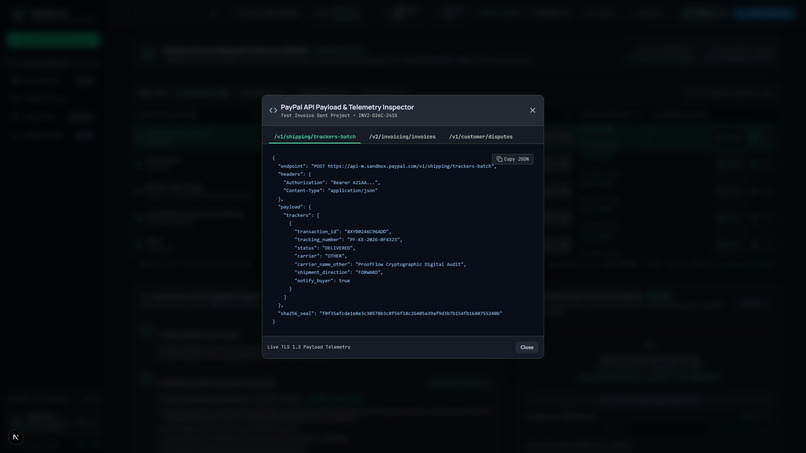Select the "notify_buyer": true line
Viewport: 806px width, 453px height.
tap(322, 281)
